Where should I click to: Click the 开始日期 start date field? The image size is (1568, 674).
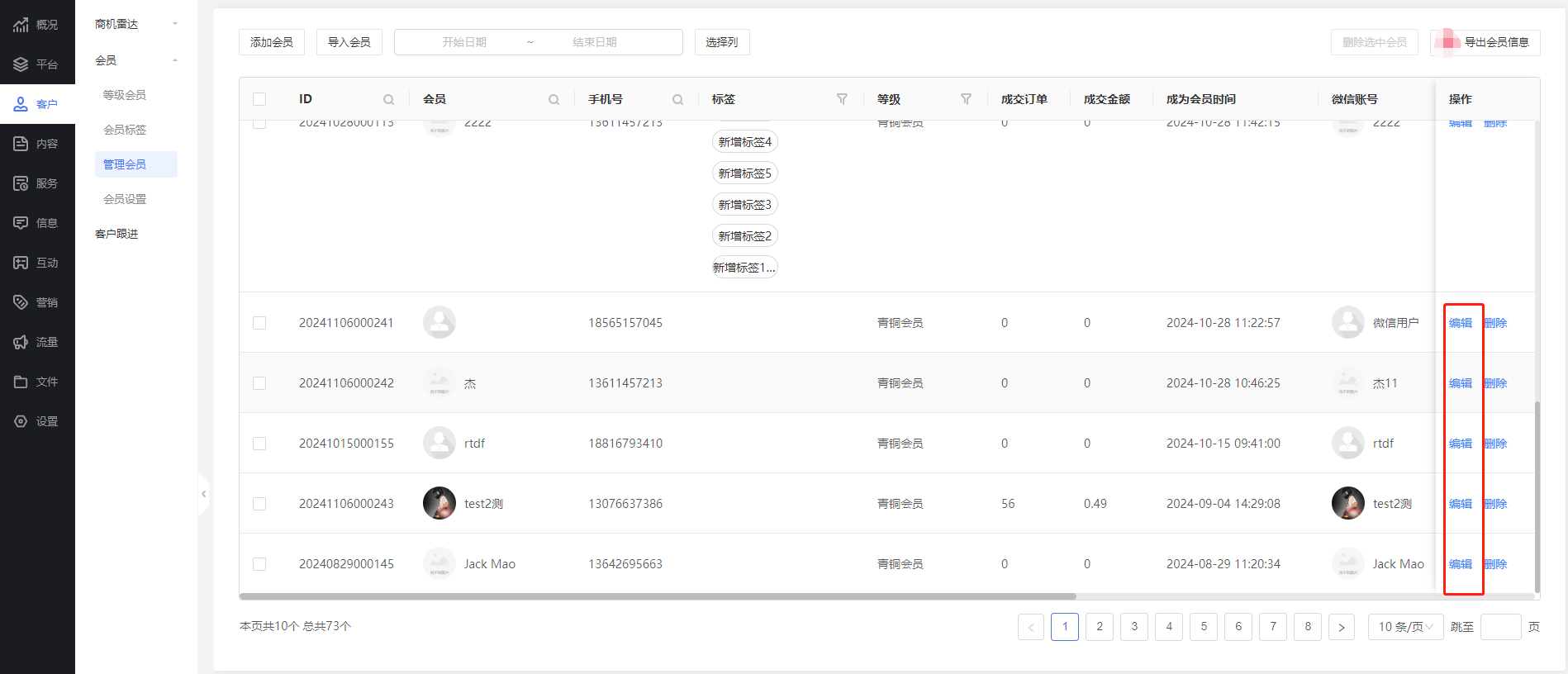[x=464, y=42]
